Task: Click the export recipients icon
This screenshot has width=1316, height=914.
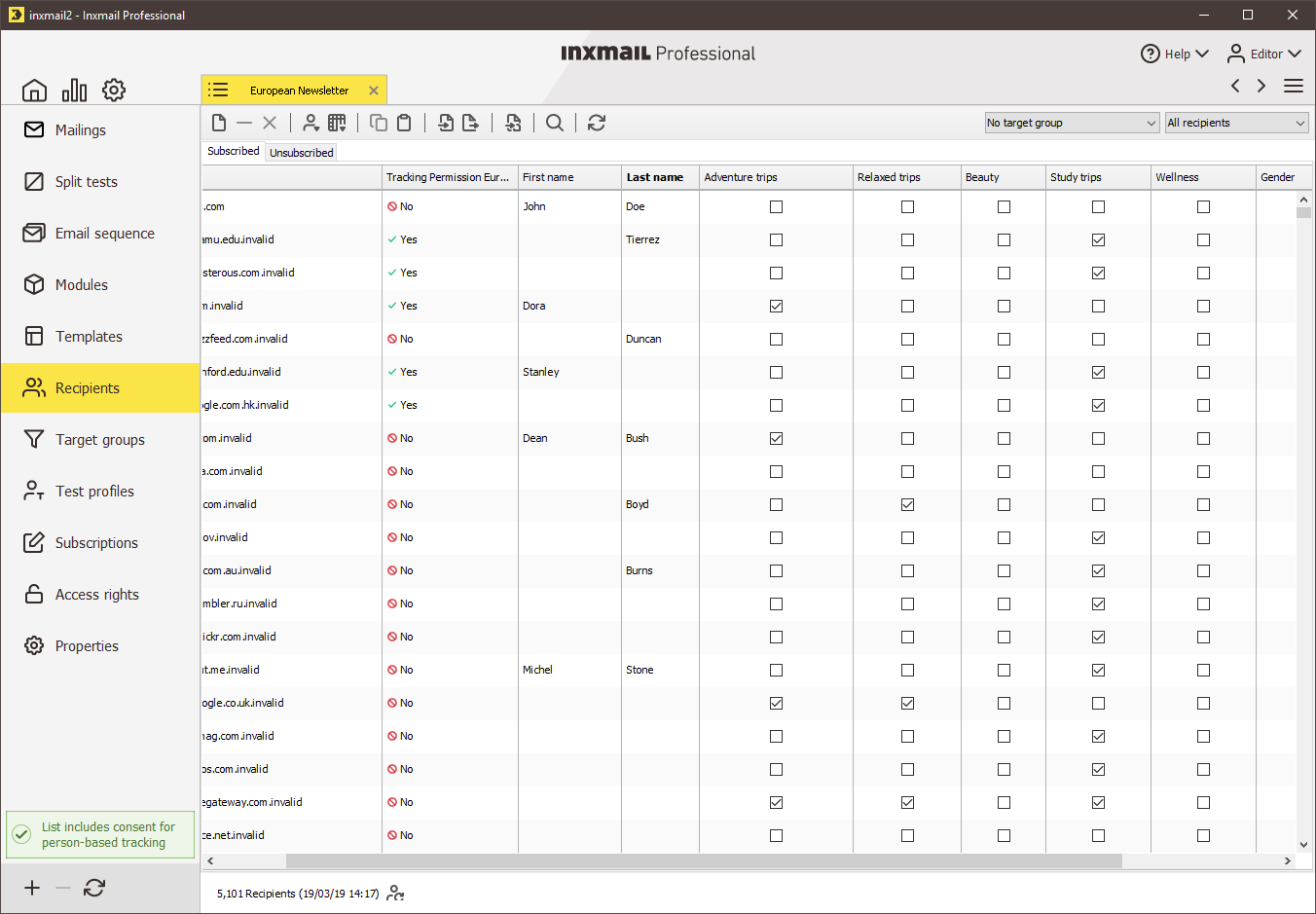Action: click(471, 123)
